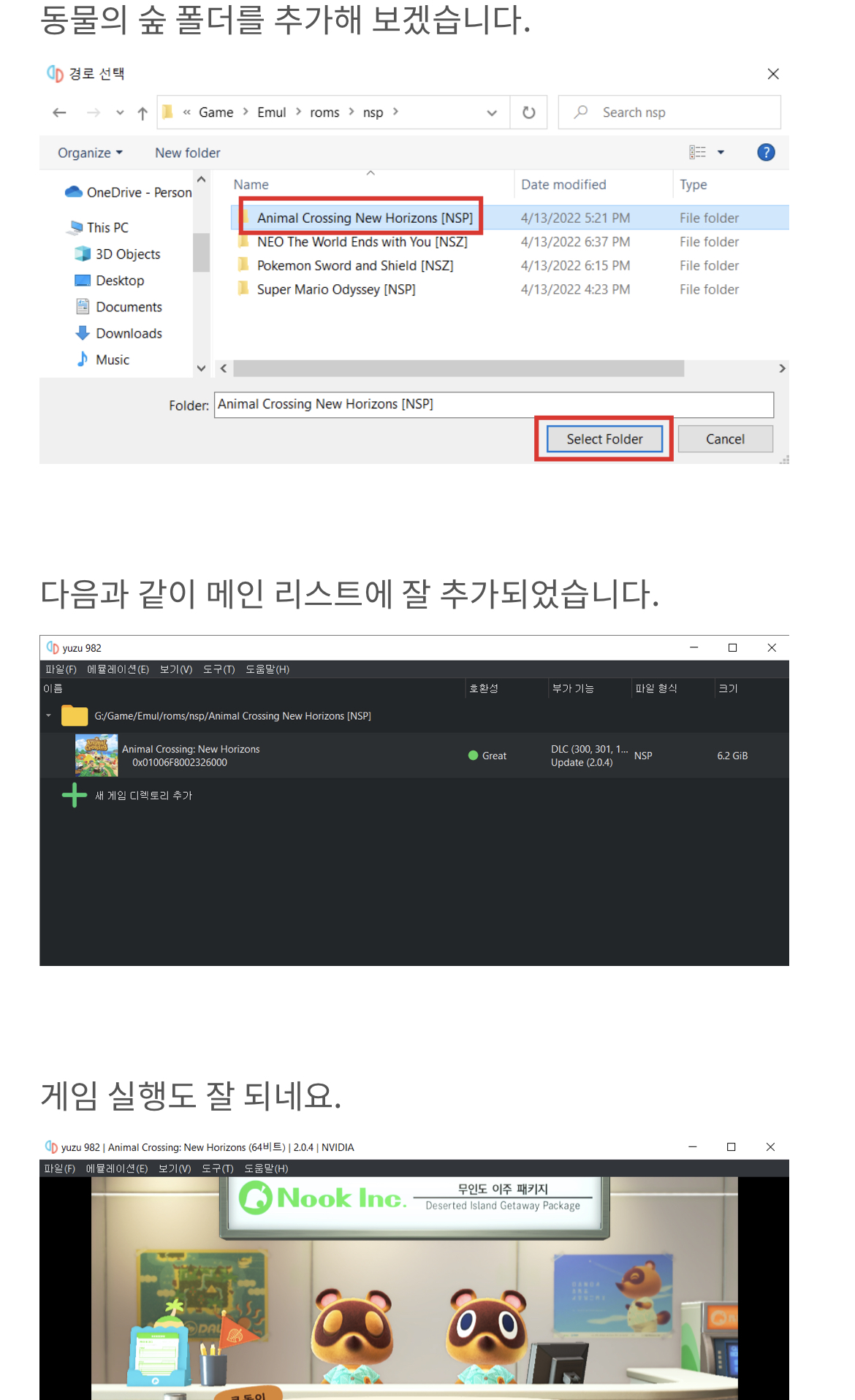Image resolution: width=855 pixels, height=1400 pixels.
Task: Select Animal Crossing New Horizons [NSP] folder
Action: (x=365, y=218)
